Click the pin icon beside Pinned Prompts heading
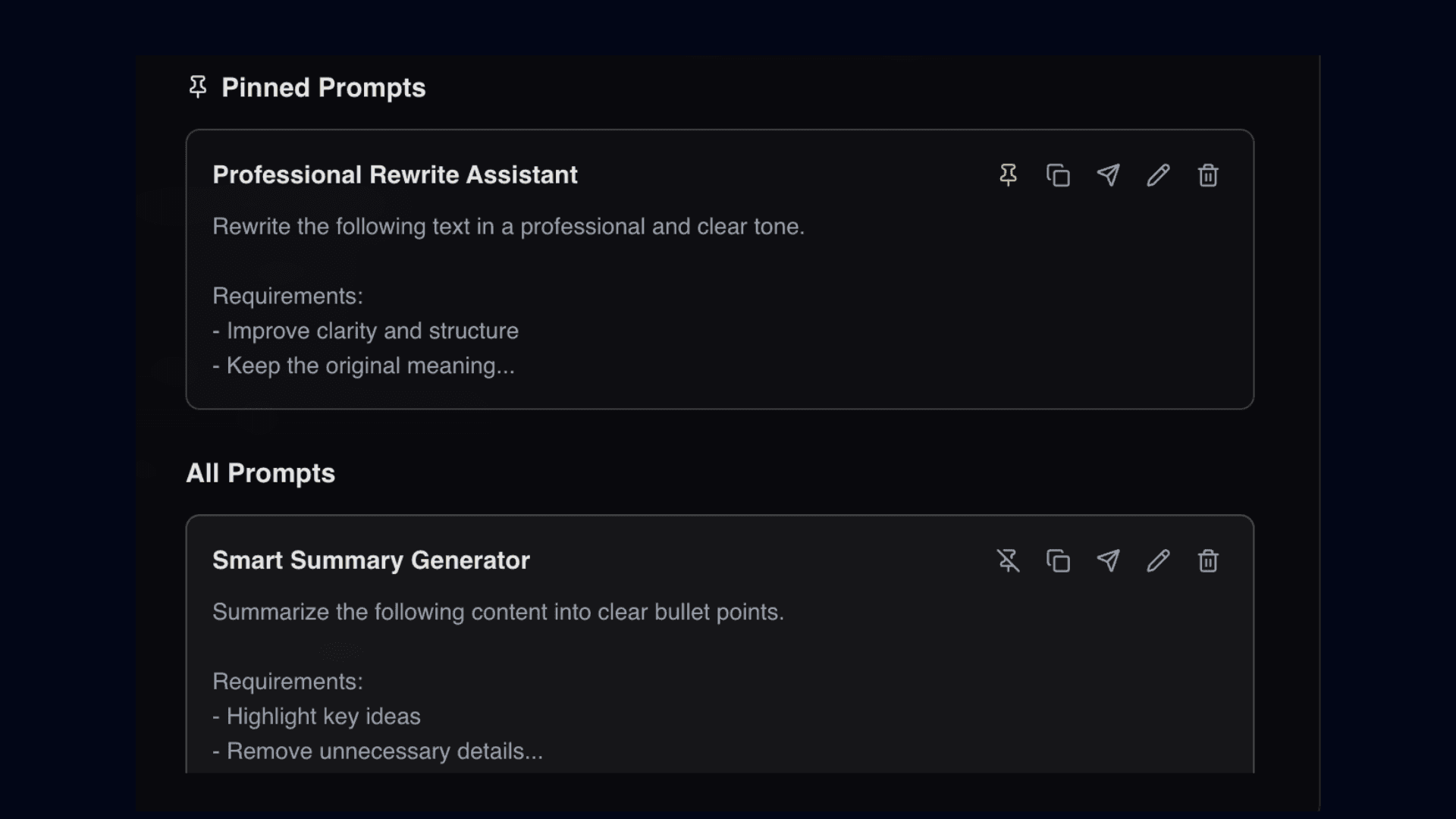 (198, 86)
